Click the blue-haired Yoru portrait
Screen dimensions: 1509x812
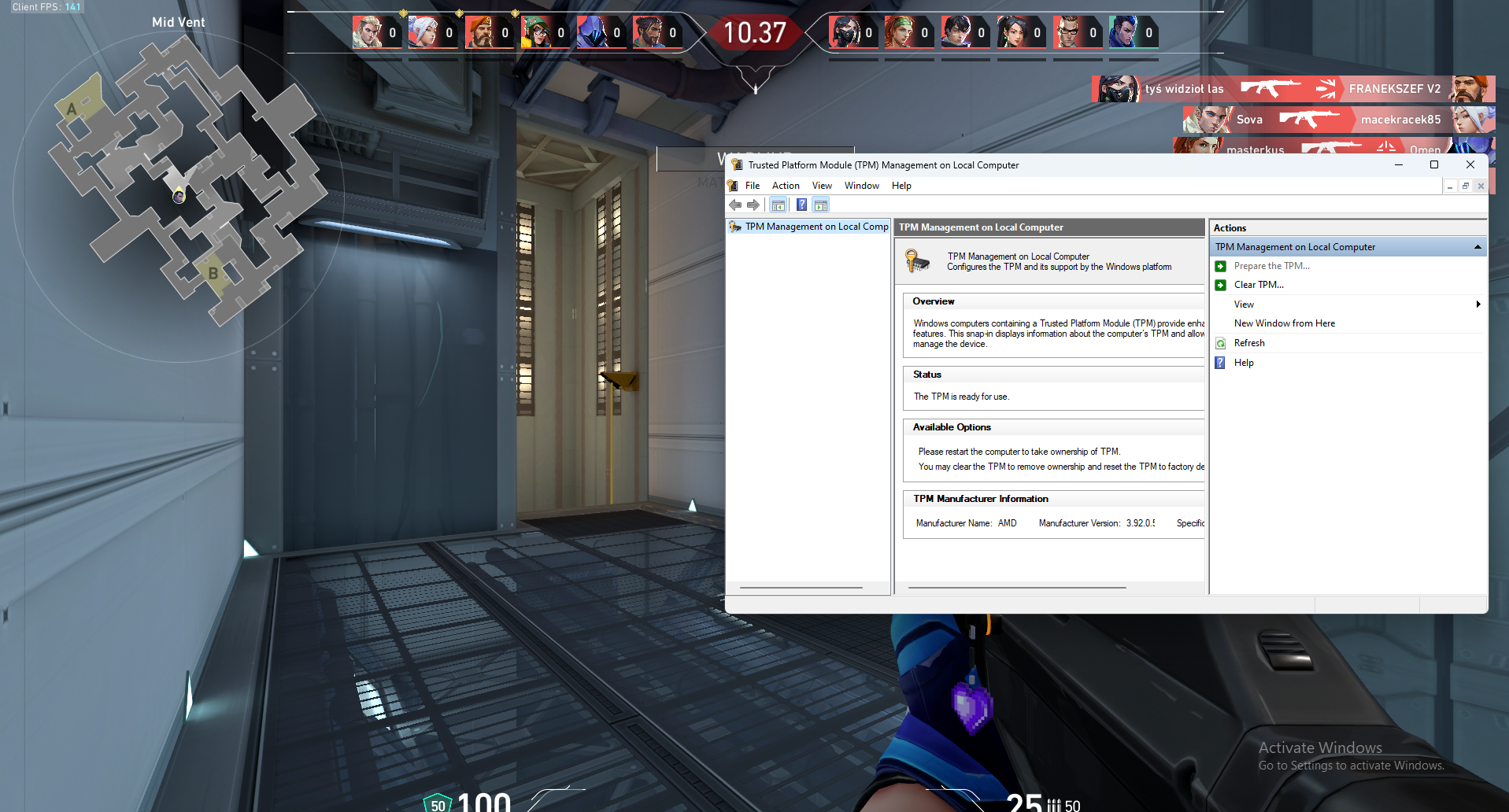(x=1123, y=32)
